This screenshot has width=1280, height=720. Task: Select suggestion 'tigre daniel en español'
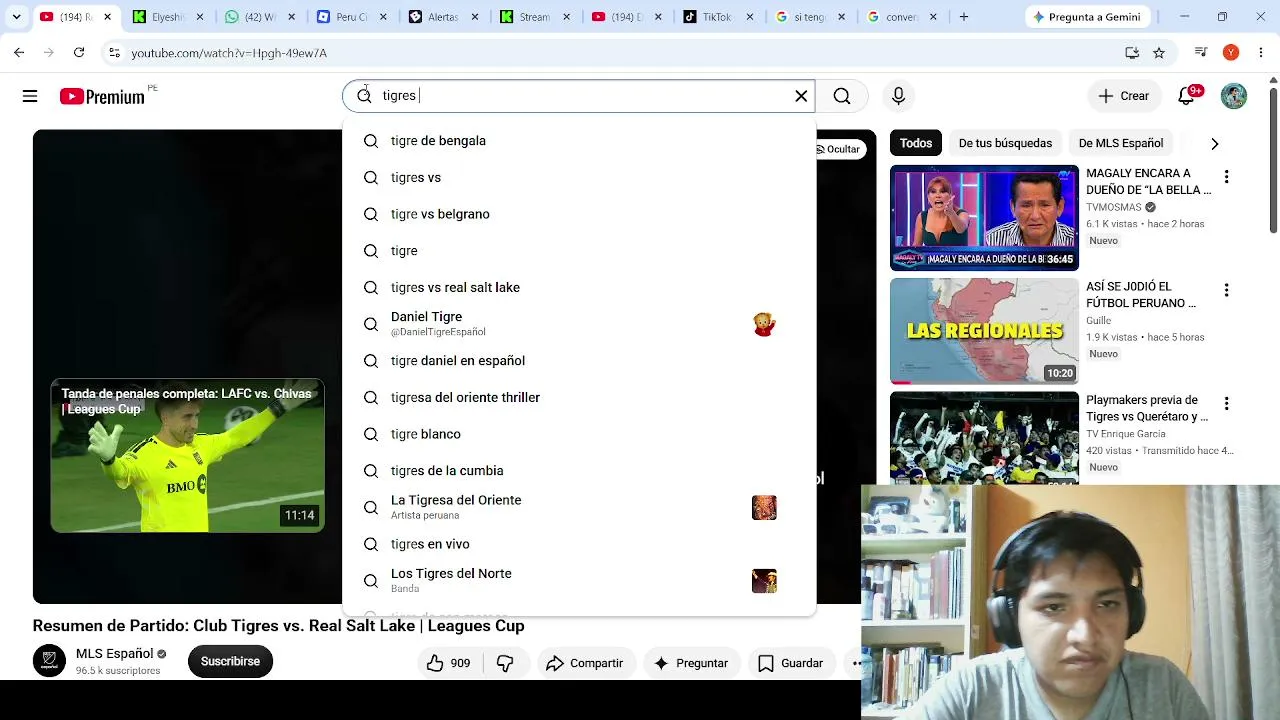[x=579, y=361]
